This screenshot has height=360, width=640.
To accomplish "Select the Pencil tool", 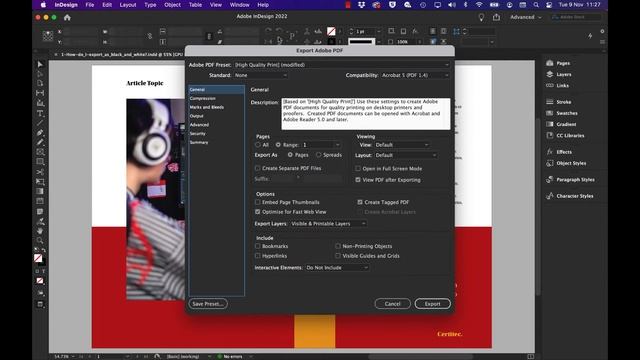I will pyautogui.click(x=40, y=142).
